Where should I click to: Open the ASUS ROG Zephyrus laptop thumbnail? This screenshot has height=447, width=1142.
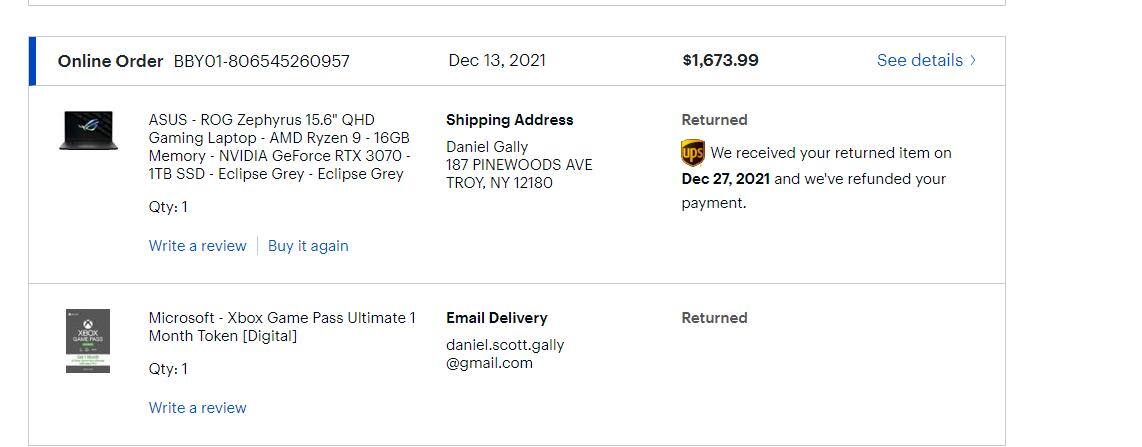(x=88, y=131)
